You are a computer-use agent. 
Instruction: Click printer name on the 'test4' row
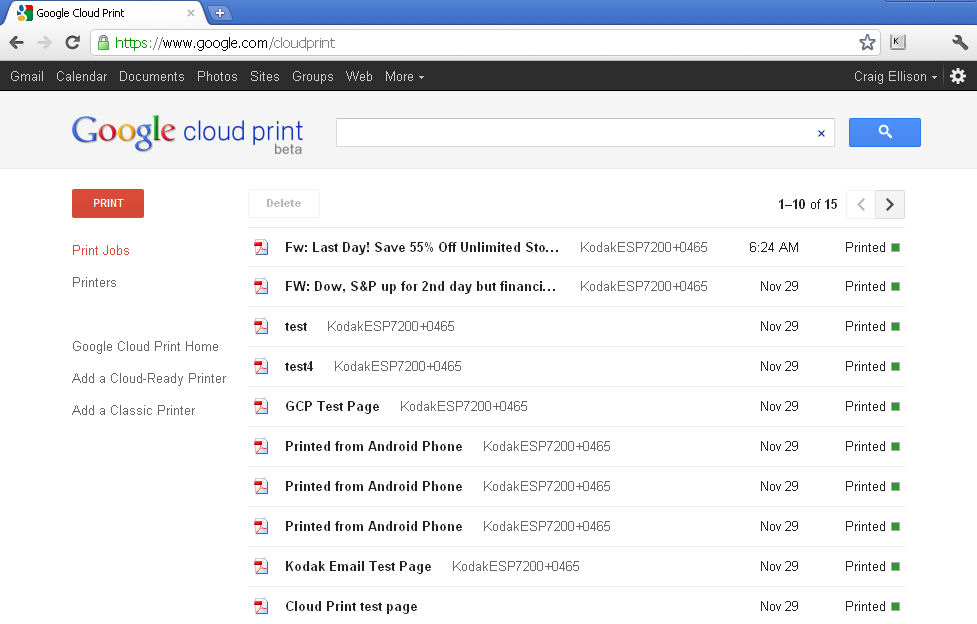click(x=398, y=367)
